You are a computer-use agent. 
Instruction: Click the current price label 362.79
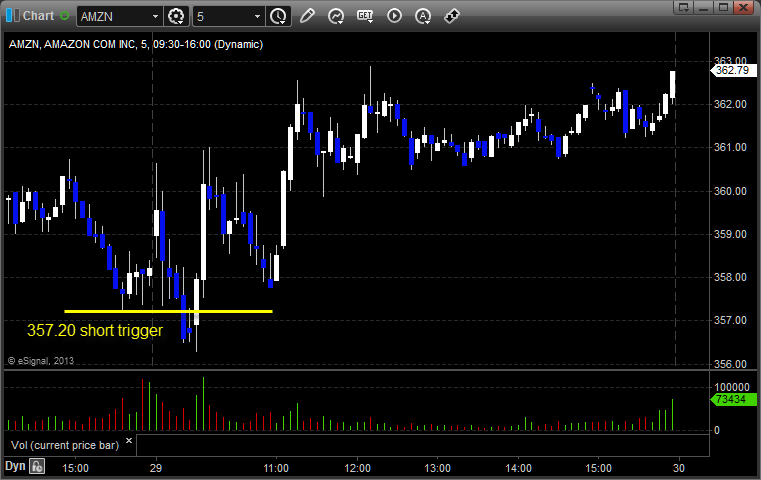click(x=733, y=70)
